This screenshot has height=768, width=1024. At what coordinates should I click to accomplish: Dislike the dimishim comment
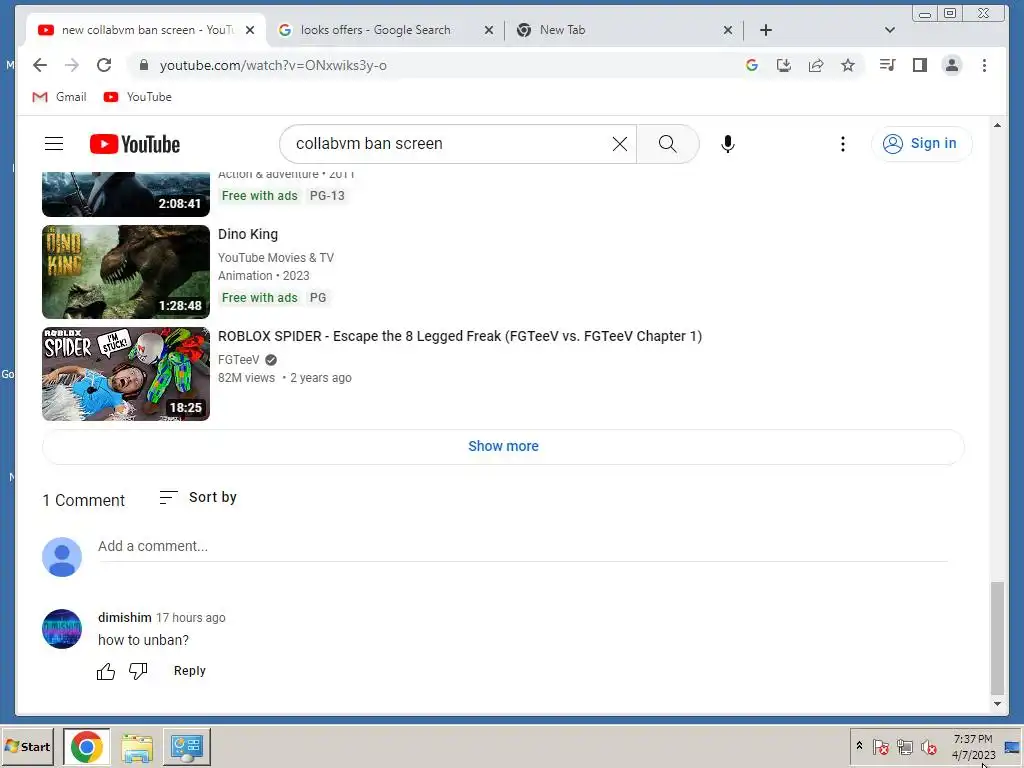pyautogui.click(x=138, y=671)
